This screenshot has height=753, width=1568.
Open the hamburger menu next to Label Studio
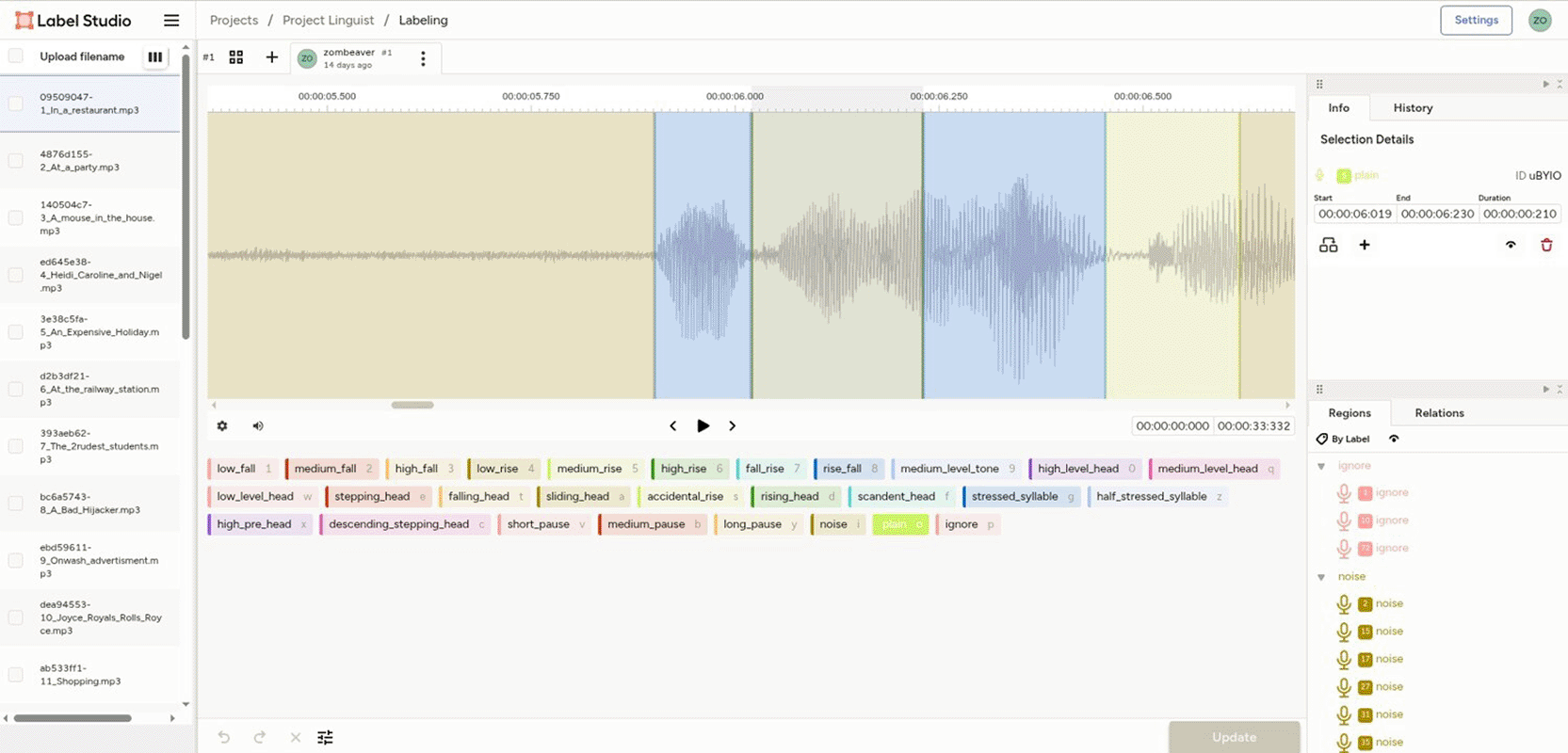(171, 20)
